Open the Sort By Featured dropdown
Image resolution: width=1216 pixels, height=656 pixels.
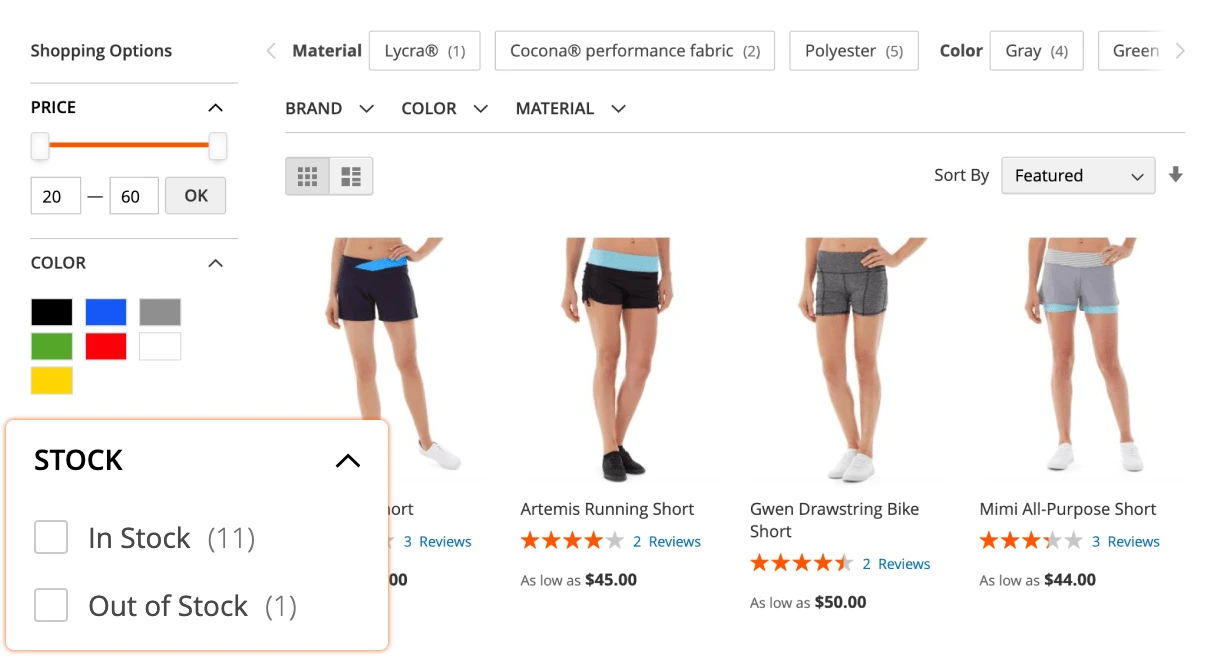(1077, 175)
